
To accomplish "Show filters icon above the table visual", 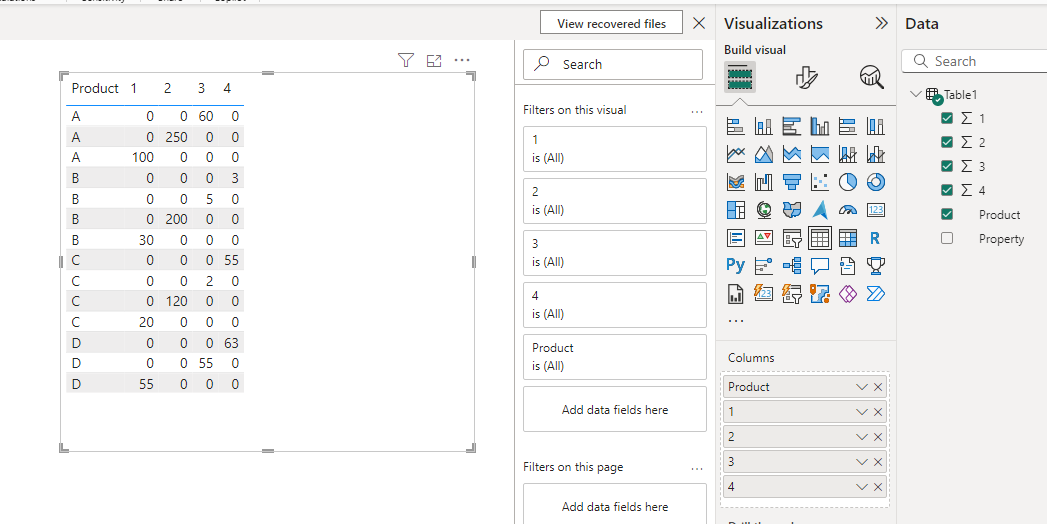I will coord(406,61).
